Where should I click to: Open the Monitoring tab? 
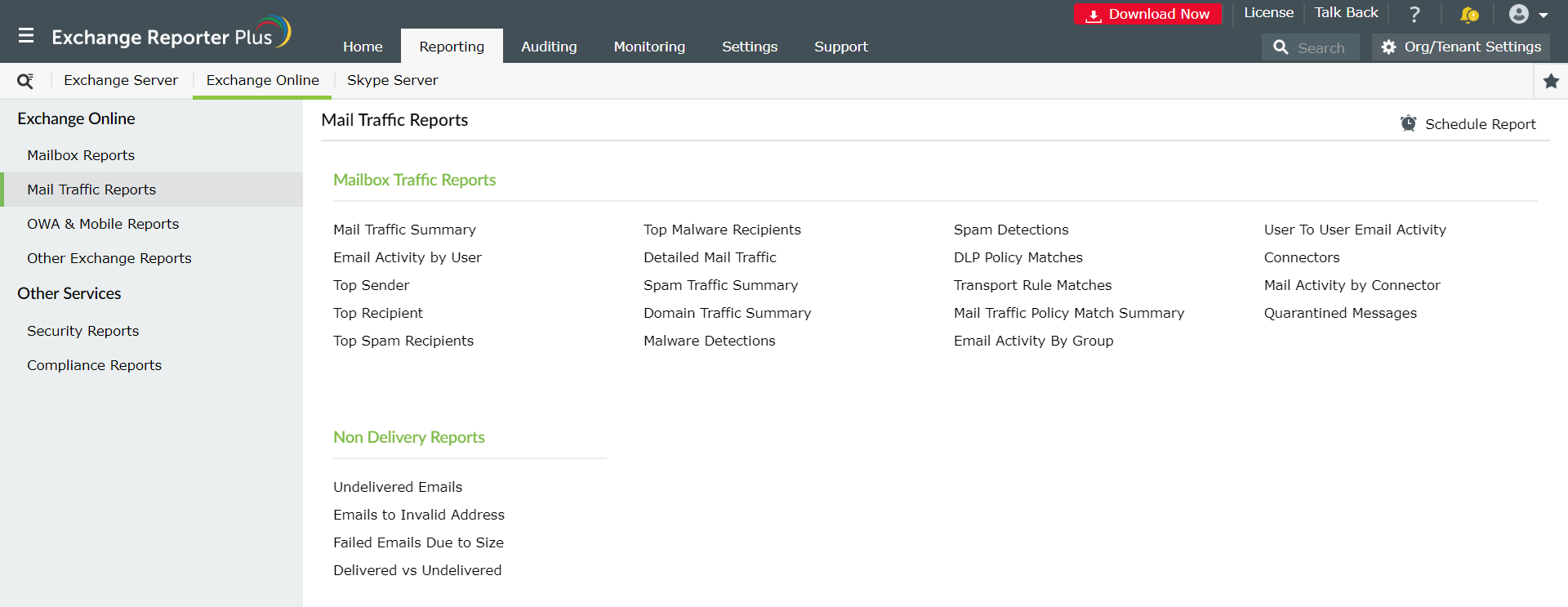pyautogui.click(x=649, y=47)
